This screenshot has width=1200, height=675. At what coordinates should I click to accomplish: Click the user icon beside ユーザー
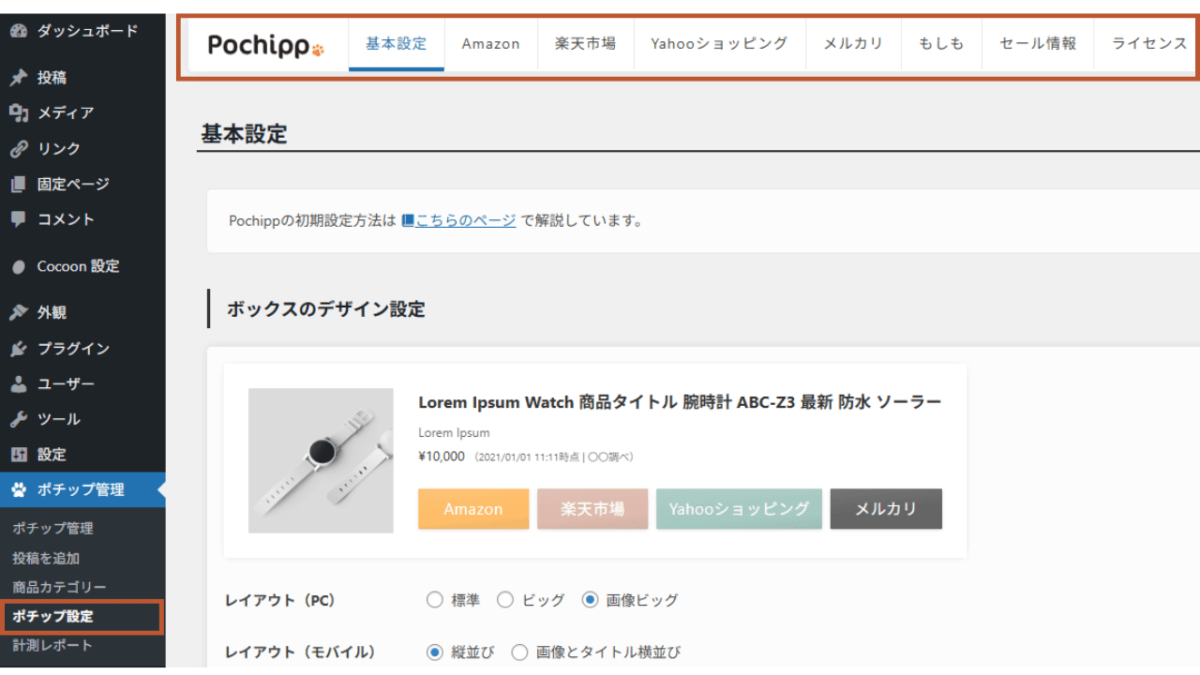pyautogui.click(x=18, y=384)
